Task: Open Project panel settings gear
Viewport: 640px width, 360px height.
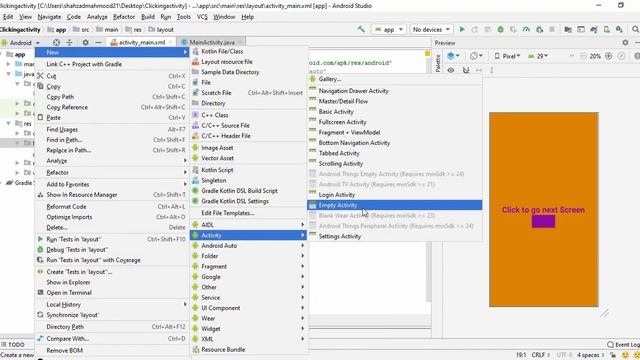Action: (x=85, y=42)
